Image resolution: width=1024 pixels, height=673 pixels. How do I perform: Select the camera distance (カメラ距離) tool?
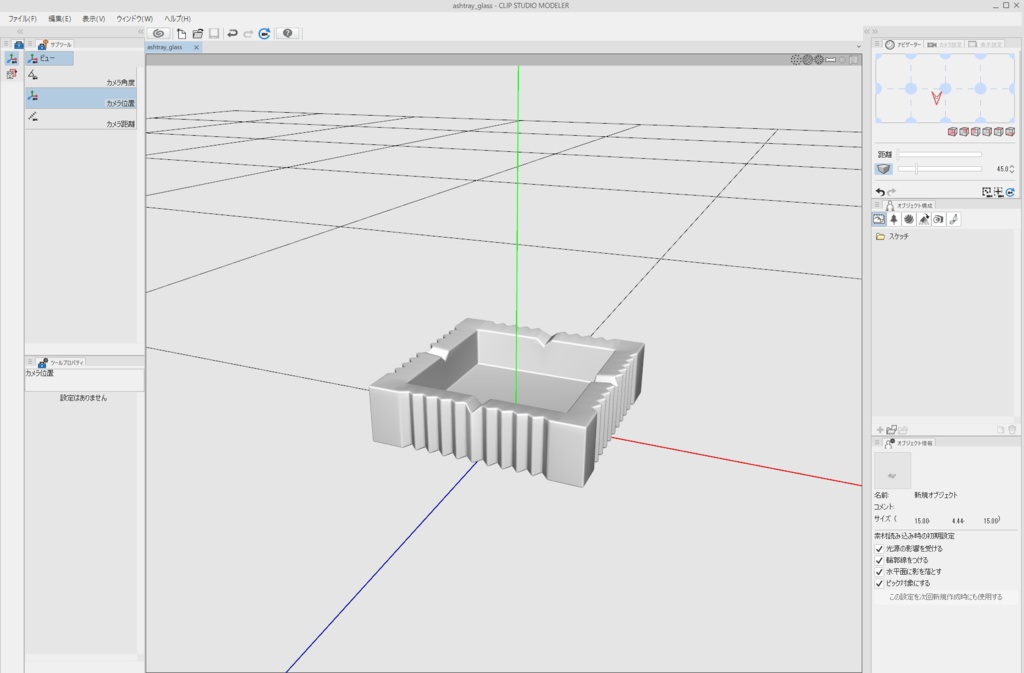click(80, 119)
